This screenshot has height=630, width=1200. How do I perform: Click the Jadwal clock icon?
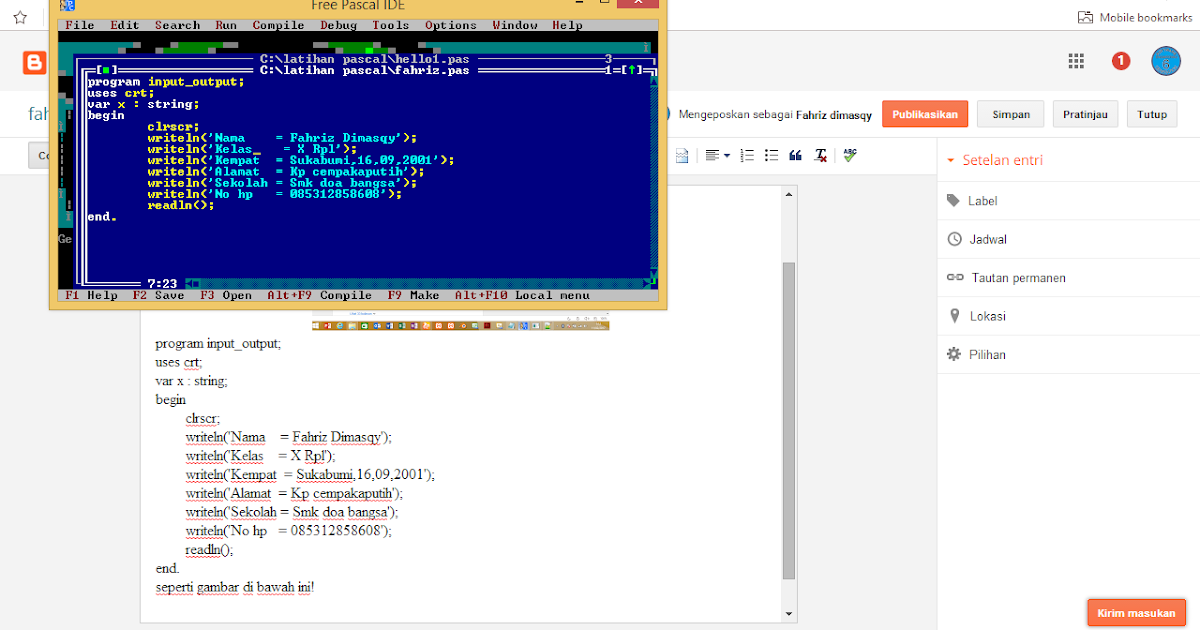(x=954, y=239)
